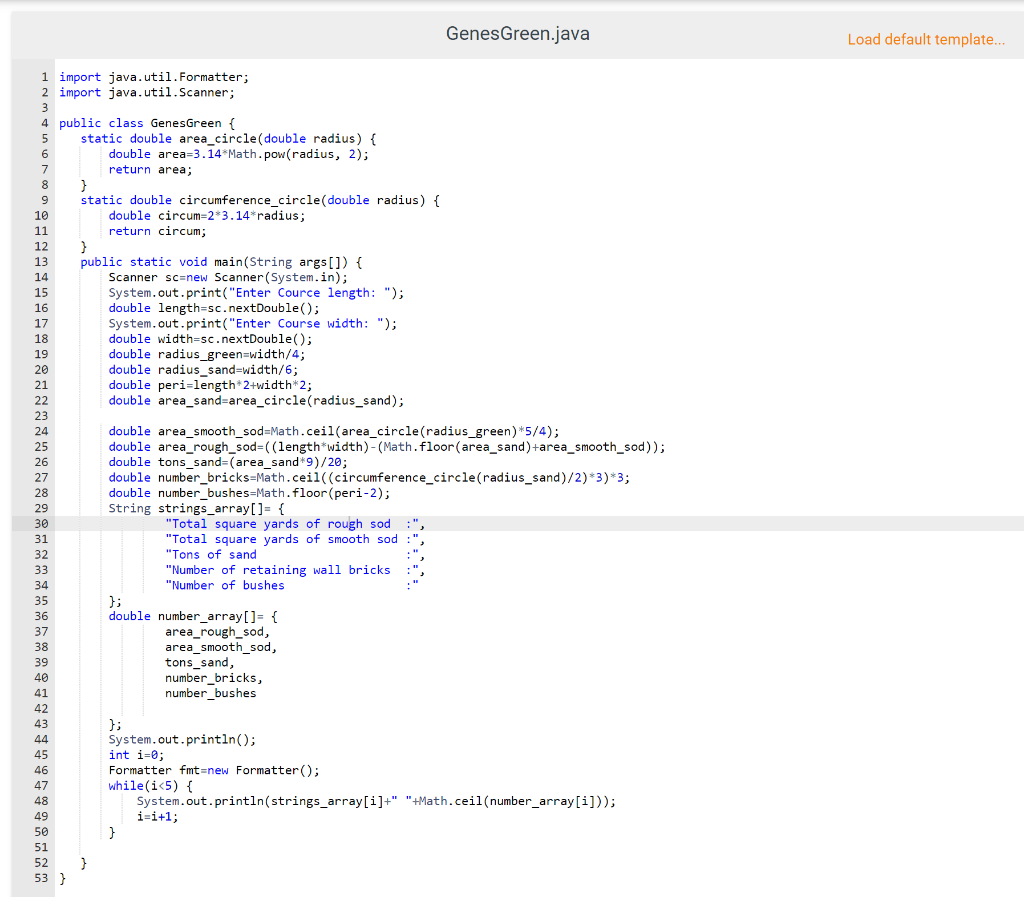This screenshot has height=897, width=1024.
Task: Click the 'double radius_green=width/4;' line
Action: pos(207,354)
